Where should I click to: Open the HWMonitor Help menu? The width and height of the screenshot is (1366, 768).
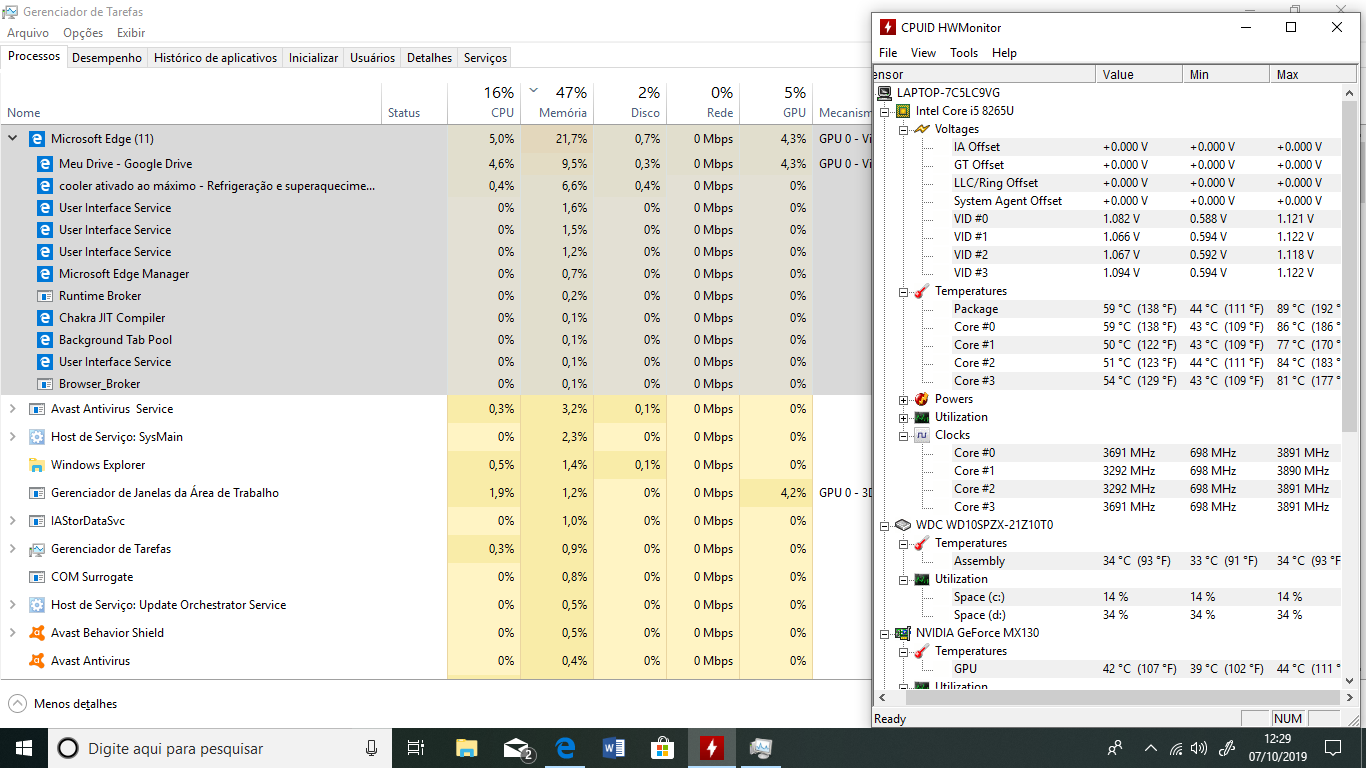(1004, 53)
